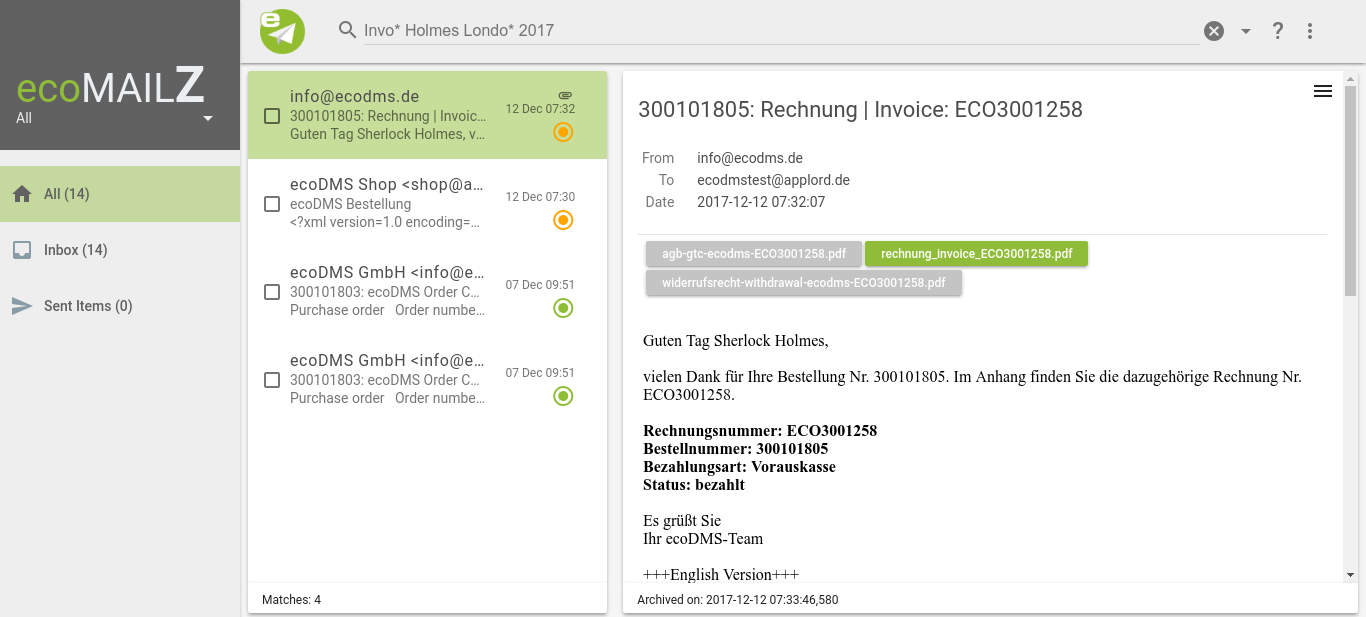Select the Inbox (14) folder
The width and height of the screenshot is (1366, 617).
click(120, 250)
